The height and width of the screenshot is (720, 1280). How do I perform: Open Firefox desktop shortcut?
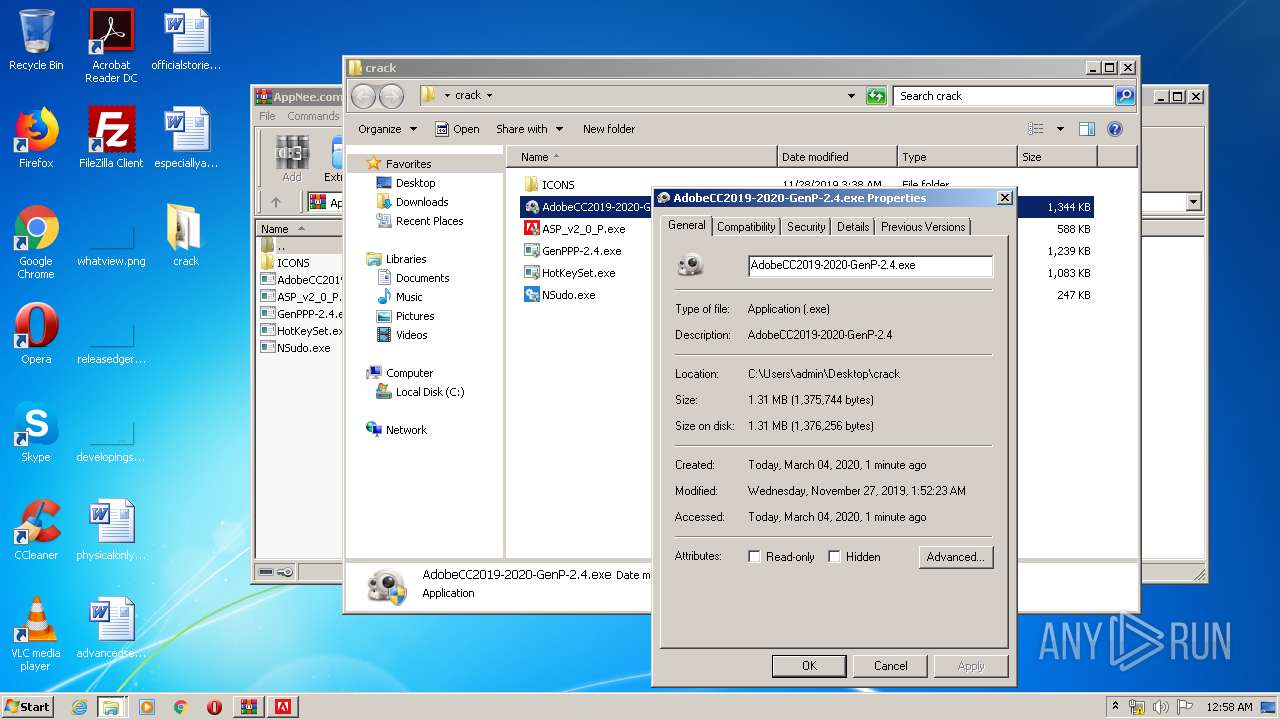click(36, 138)
